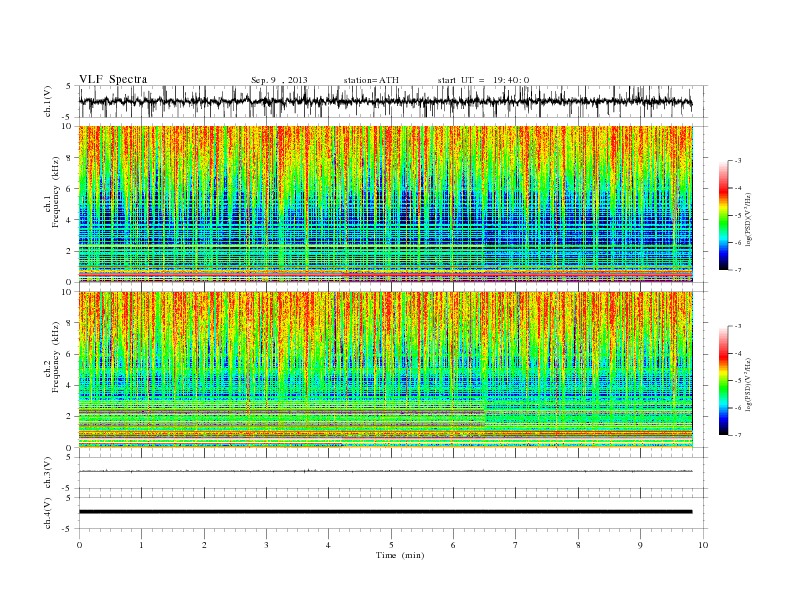
Task: Click the "6" kHz tick on ch.1 frequency axis
Action: [x=69, y=189]
